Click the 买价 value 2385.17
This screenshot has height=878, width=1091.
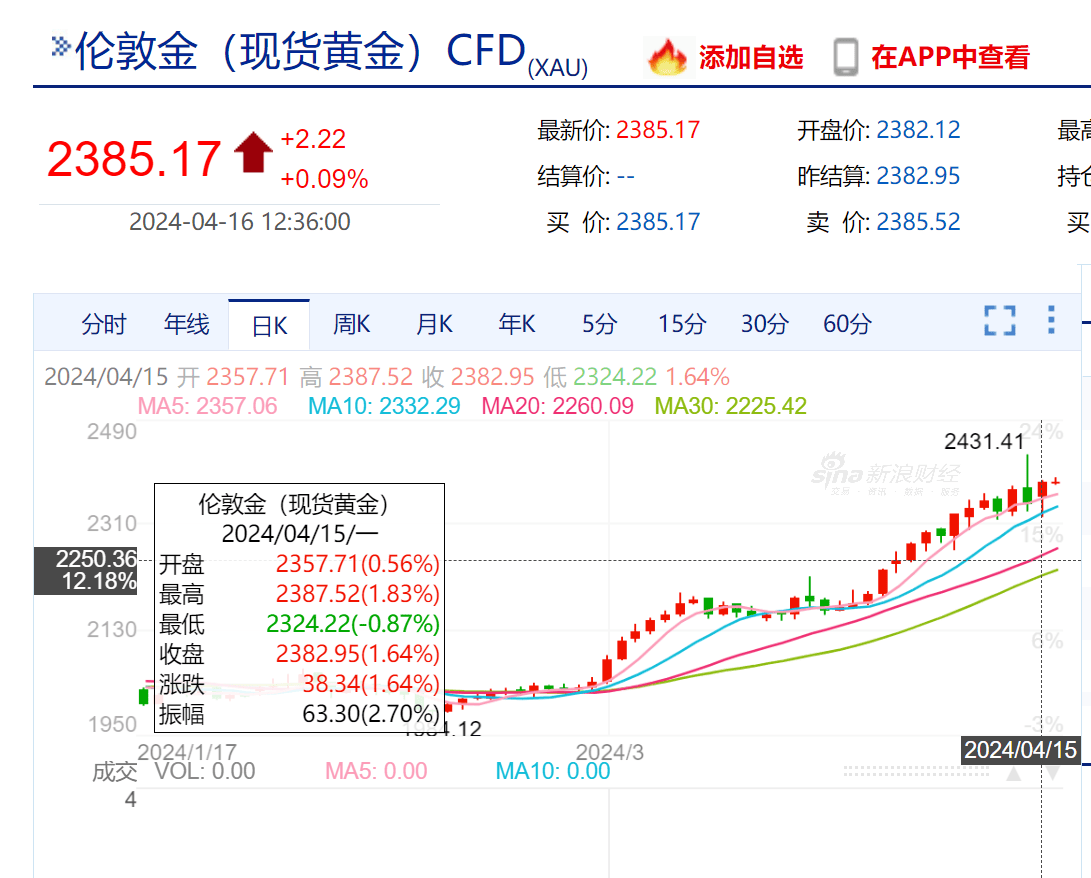pos(658,222)
